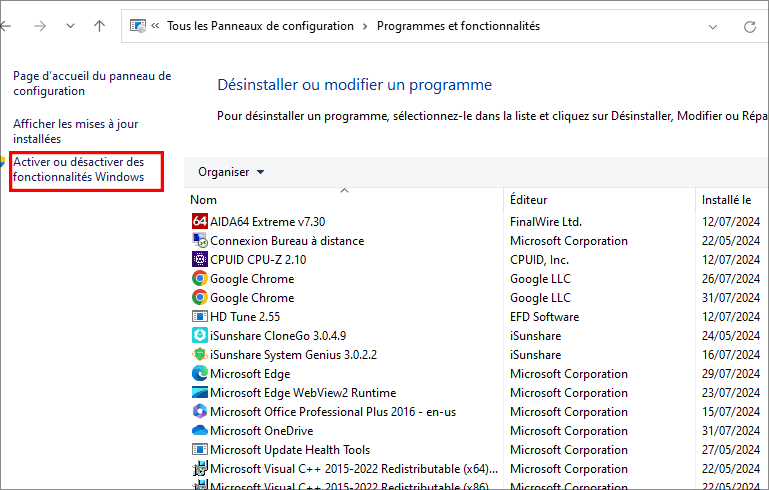The height and width of the screenshot is (490, 769).
Task: Click the Tous les Panneaux de configuration breadcrumb
Action: coord(260,26)
